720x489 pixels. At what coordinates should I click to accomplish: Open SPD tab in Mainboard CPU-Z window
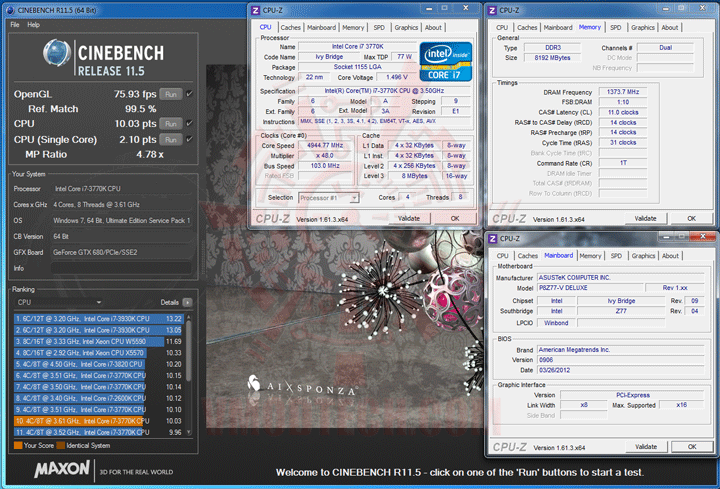[x=616, y=256]
